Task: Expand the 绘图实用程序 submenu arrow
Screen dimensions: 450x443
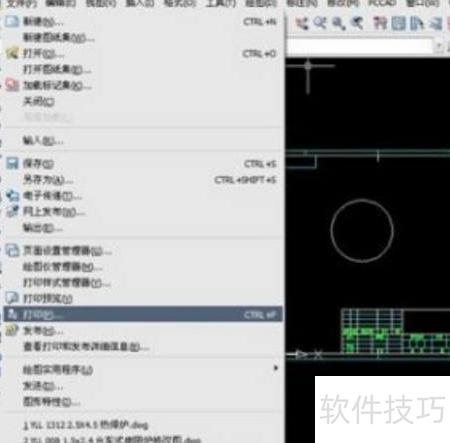Action: [275, 368]
